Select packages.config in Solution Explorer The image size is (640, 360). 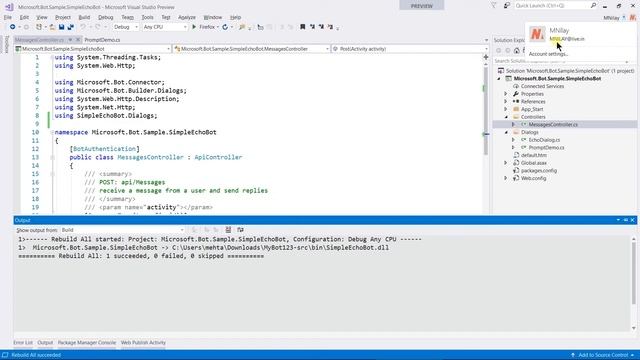point(539,171)
